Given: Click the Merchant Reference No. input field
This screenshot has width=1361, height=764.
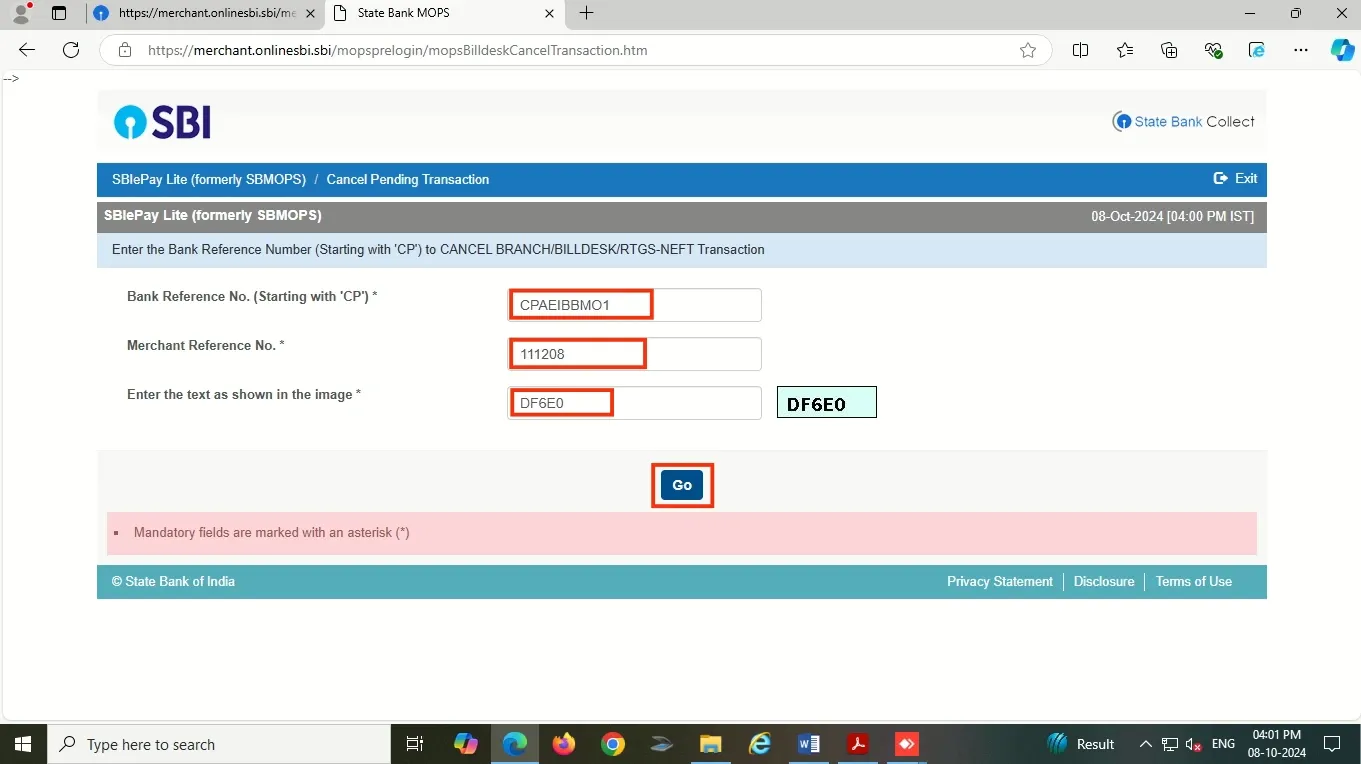Looking at the screenshot, I should coord(634,354).
